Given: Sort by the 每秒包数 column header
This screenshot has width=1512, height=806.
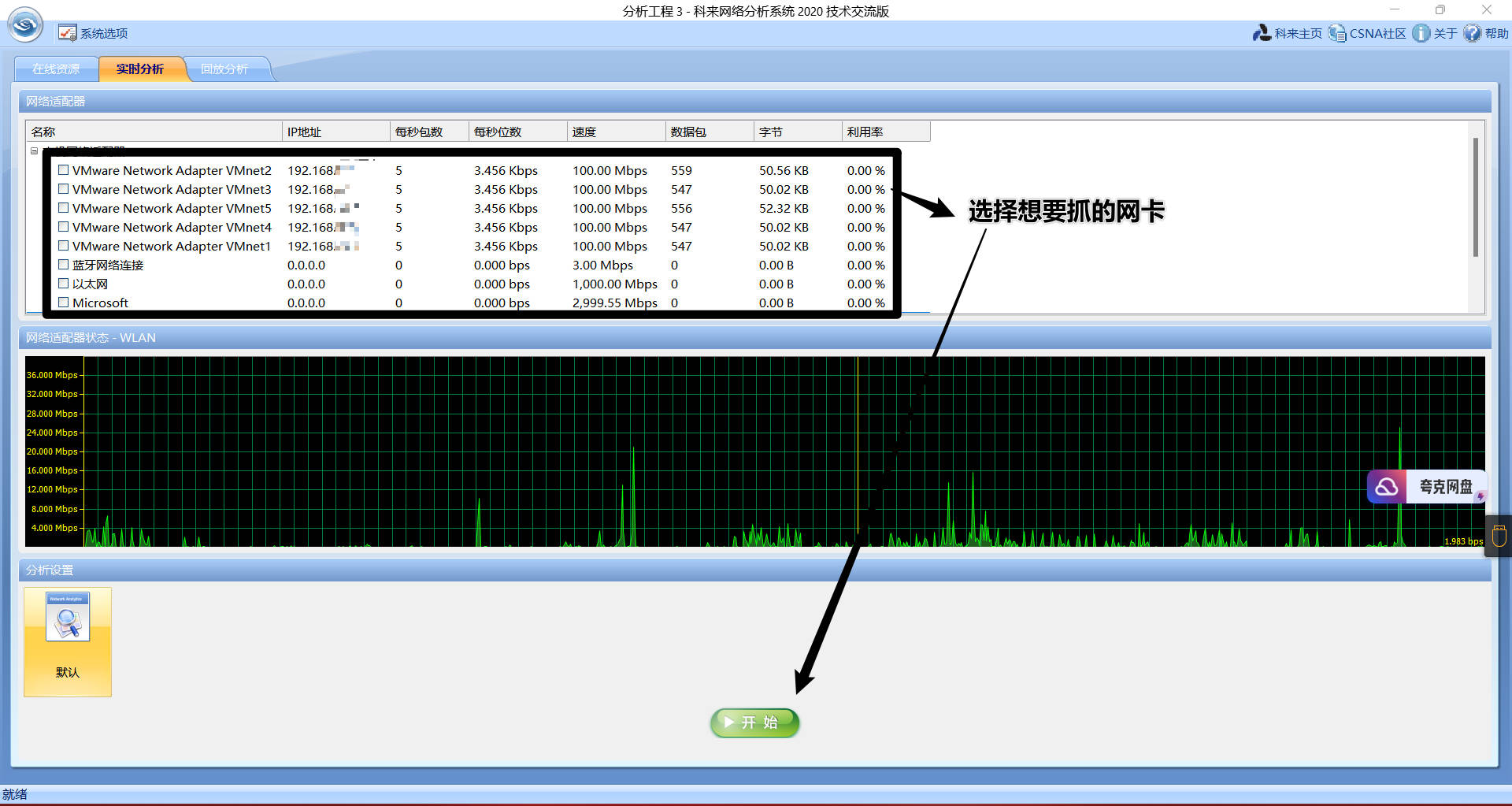Looking at the screenshot, I should coord(429,132).
